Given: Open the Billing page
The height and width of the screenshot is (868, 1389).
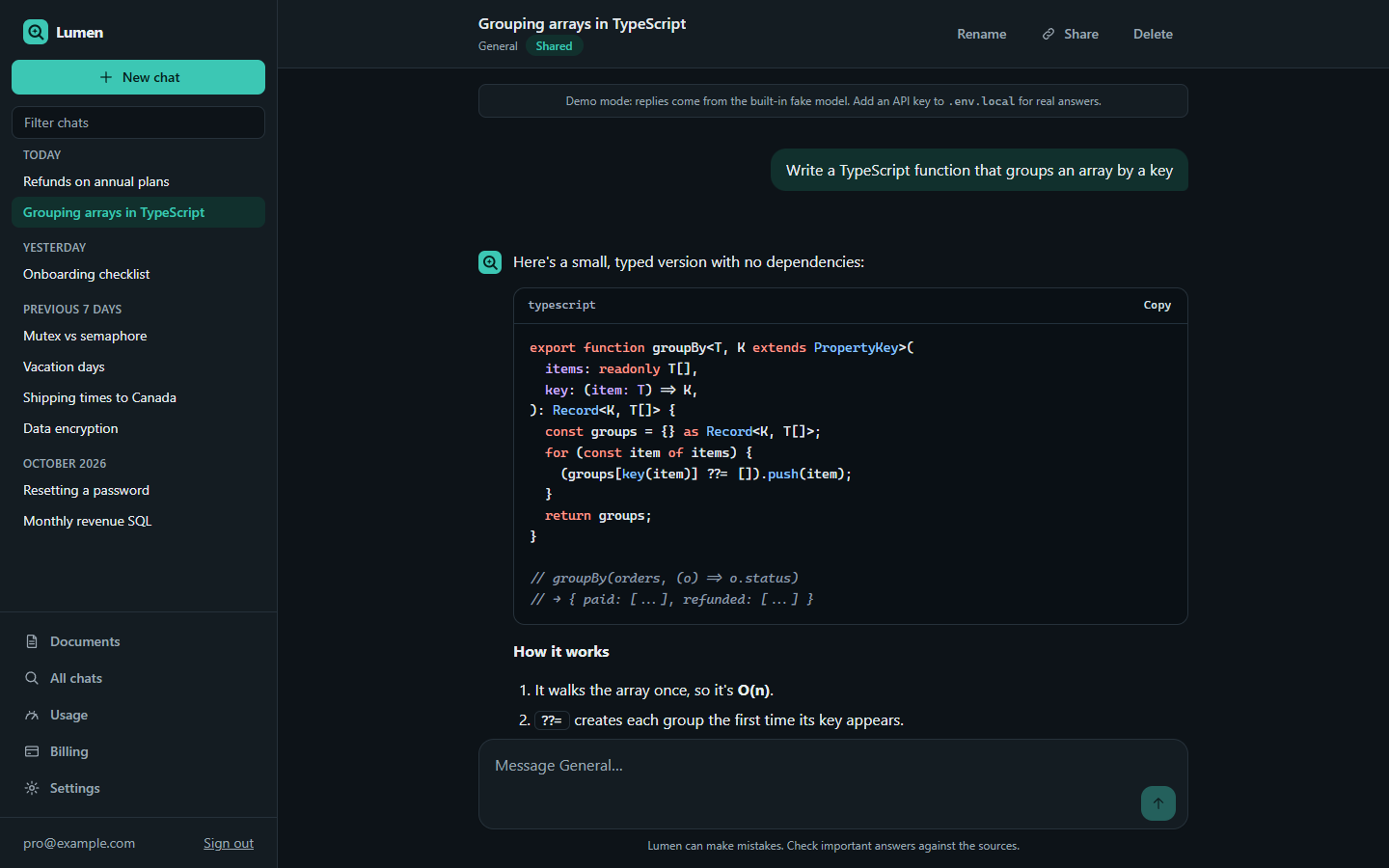Looking at the screenshot, I should (138, 751).
